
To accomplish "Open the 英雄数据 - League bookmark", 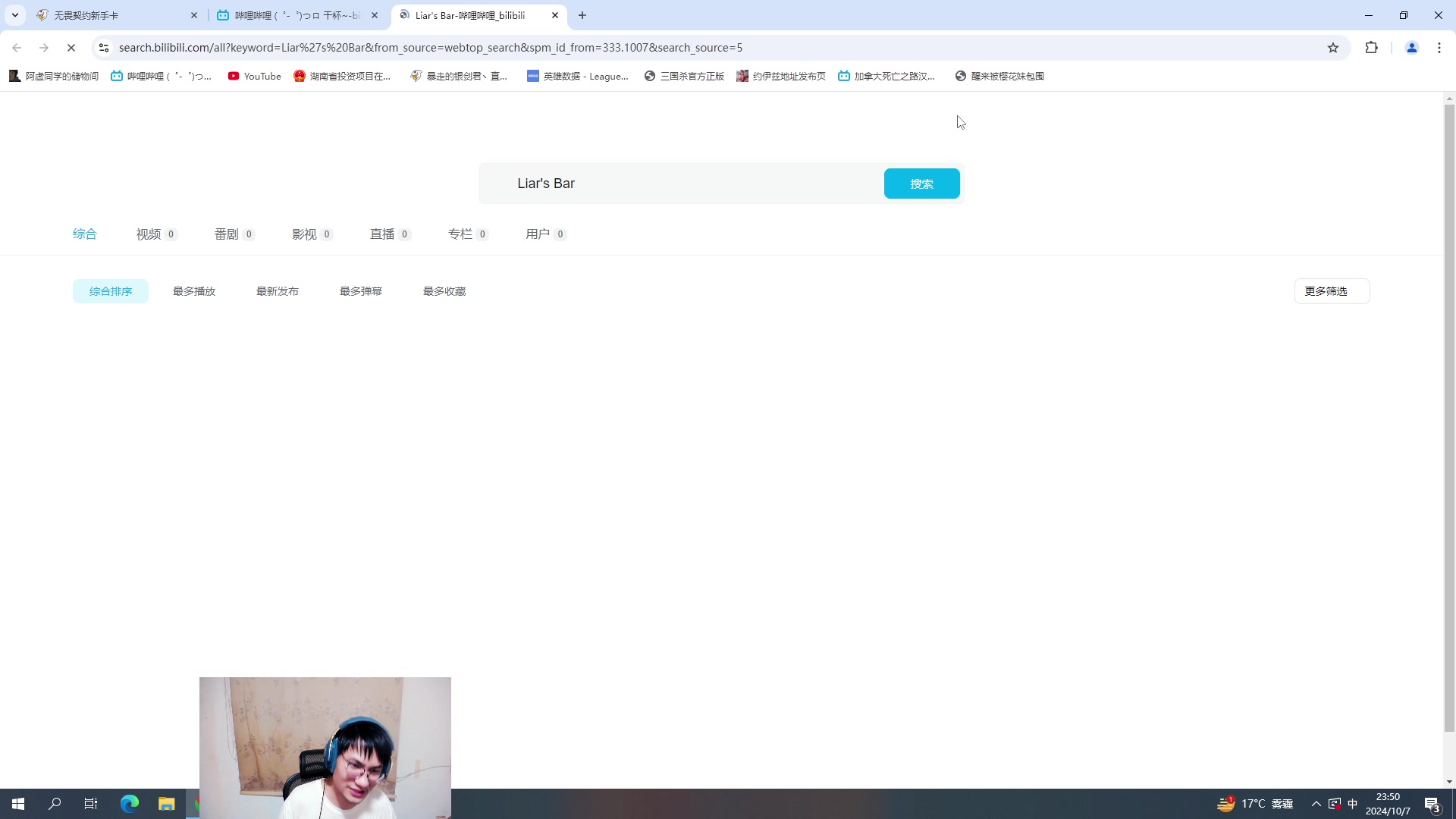I will pyautogui.click(x=578, y=76).
